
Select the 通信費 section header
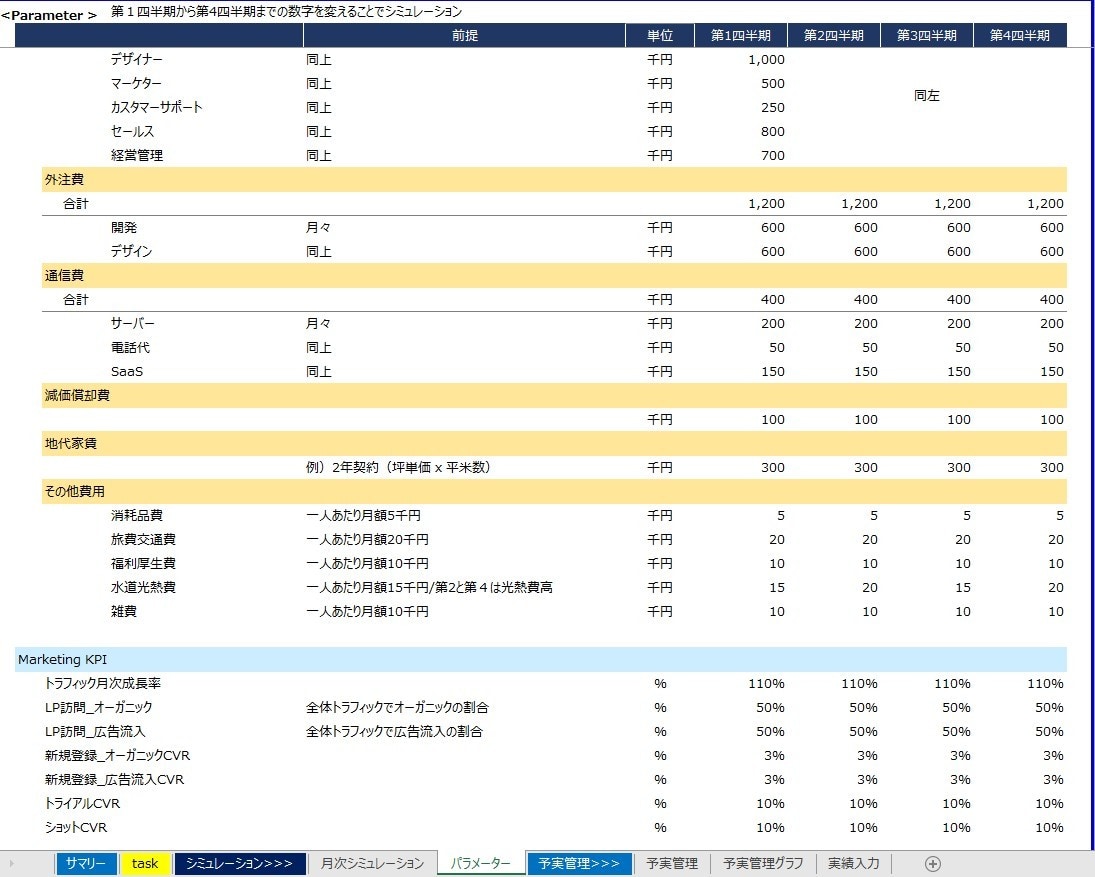pos(554,276)
